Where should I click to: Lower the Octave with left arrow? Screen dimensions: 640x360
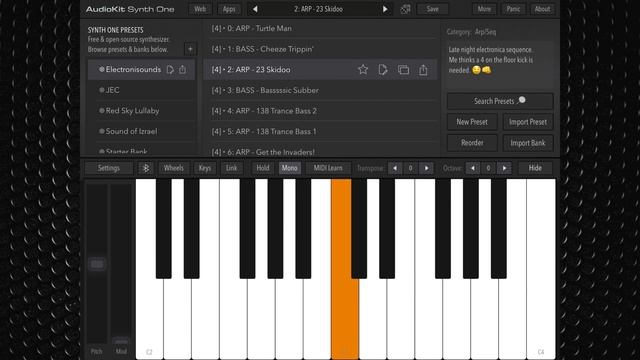[473, 168]
